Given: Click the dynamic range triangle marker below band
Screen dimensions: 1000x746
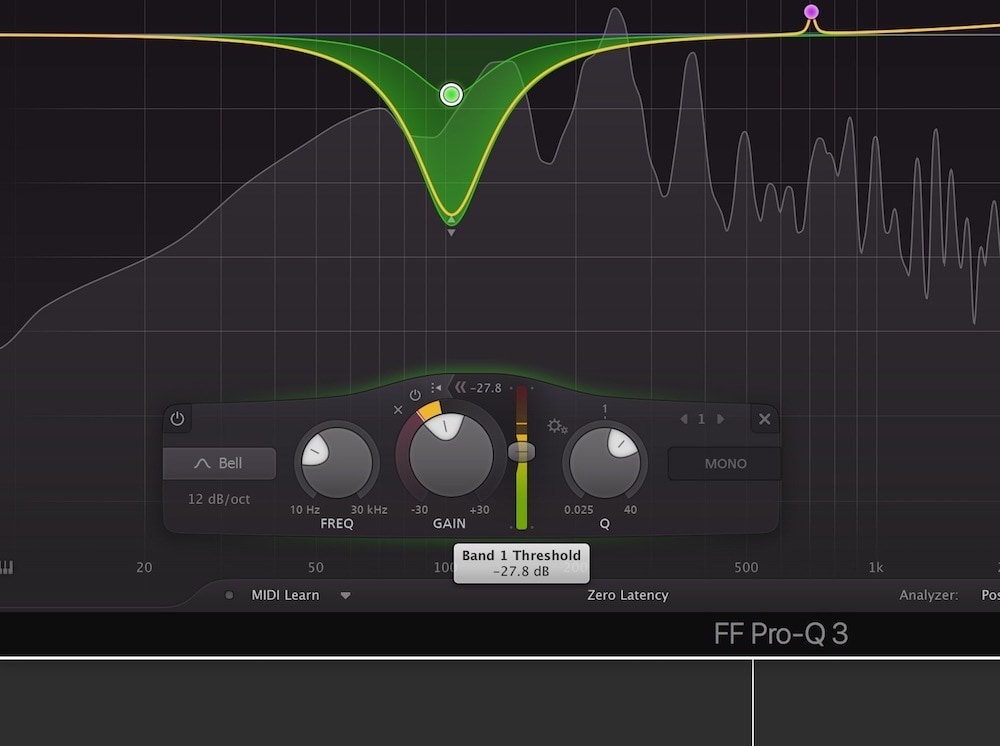Looking at the screenshot, I should pyautogui.click(x=451, y=233).
